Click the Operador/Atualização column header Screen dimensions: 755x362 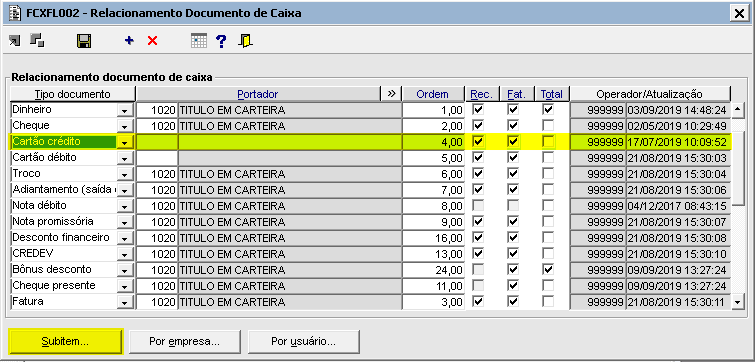pyautogui.click(x=650, y=94)
